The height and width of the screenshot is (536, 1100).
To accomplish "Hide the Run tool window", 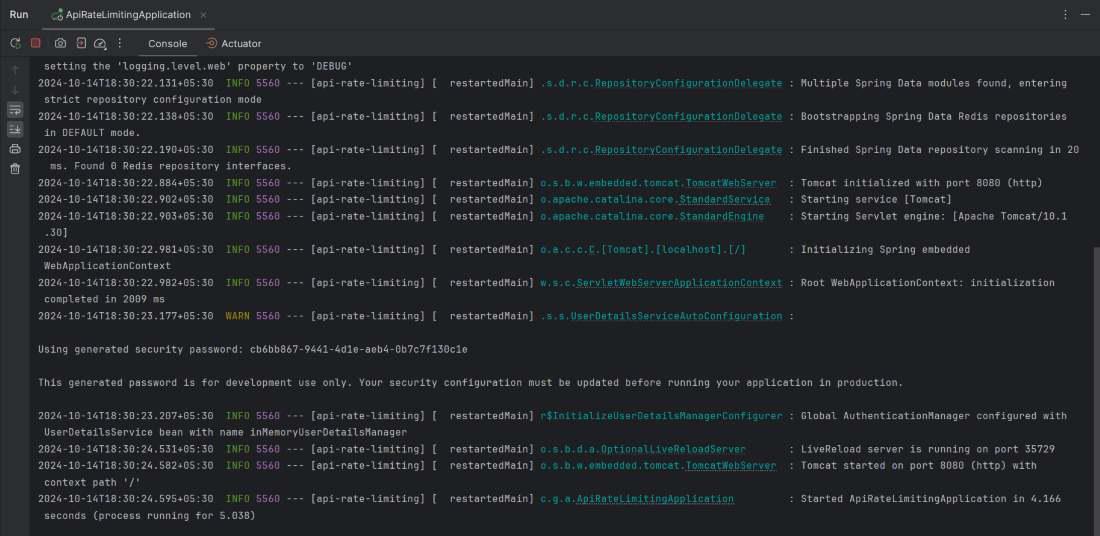I will [x=1083, y=15].
